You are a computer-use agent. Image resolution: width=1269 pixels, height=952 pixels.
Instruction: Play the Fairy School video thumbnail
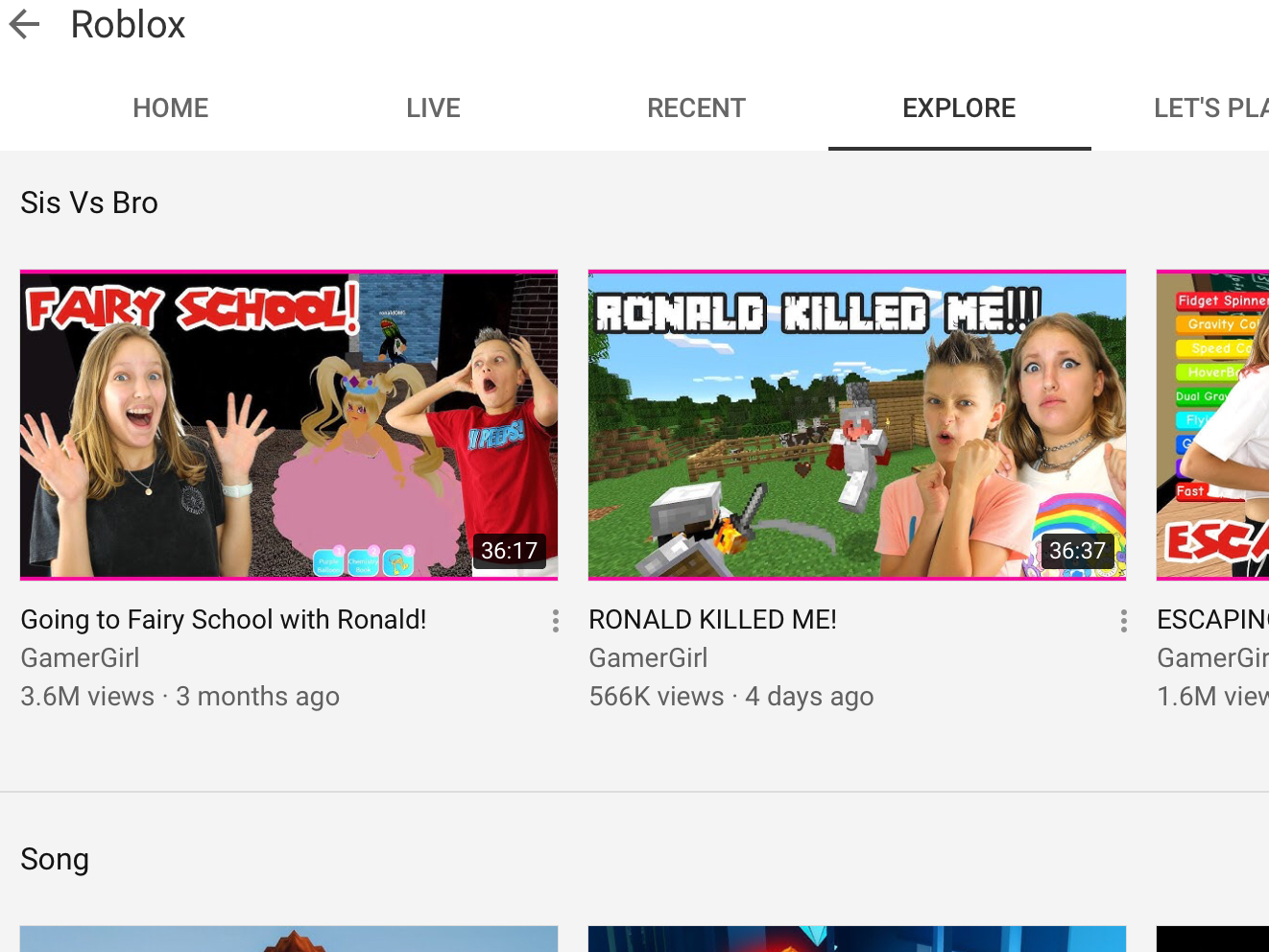289,425
